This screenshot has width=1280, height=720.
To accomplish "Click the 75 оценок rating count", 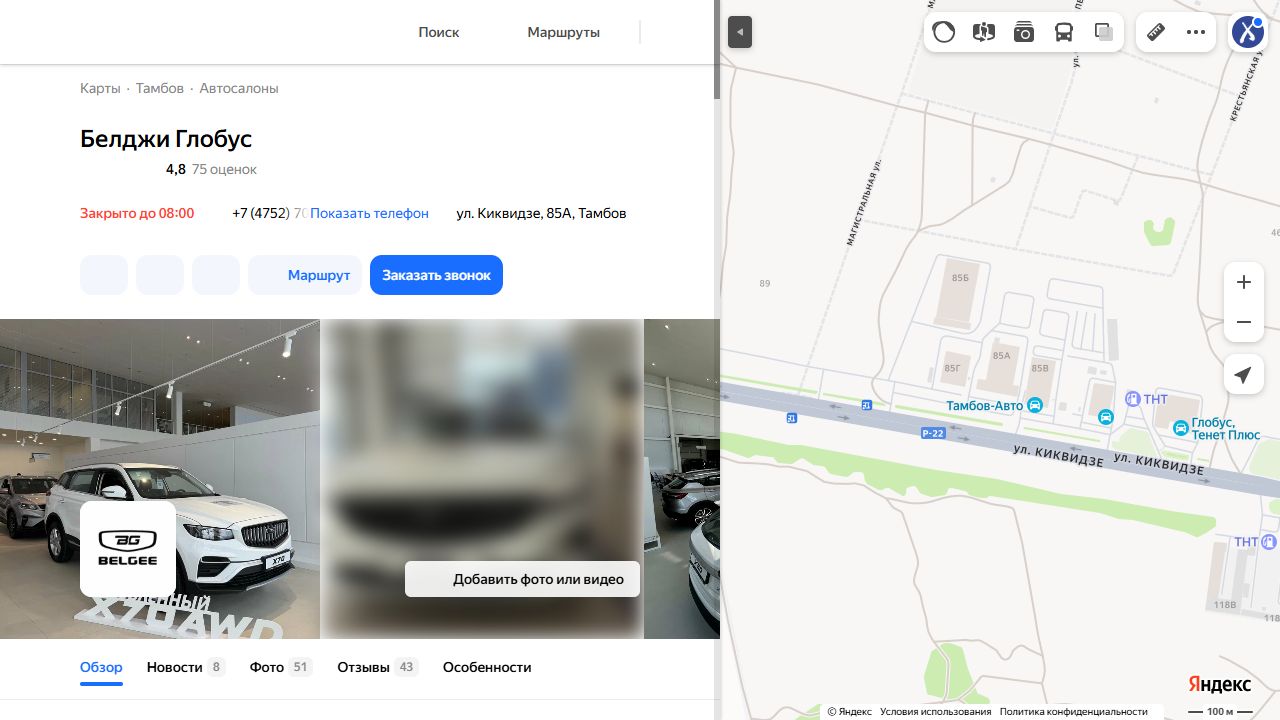I will coord(224,169).
